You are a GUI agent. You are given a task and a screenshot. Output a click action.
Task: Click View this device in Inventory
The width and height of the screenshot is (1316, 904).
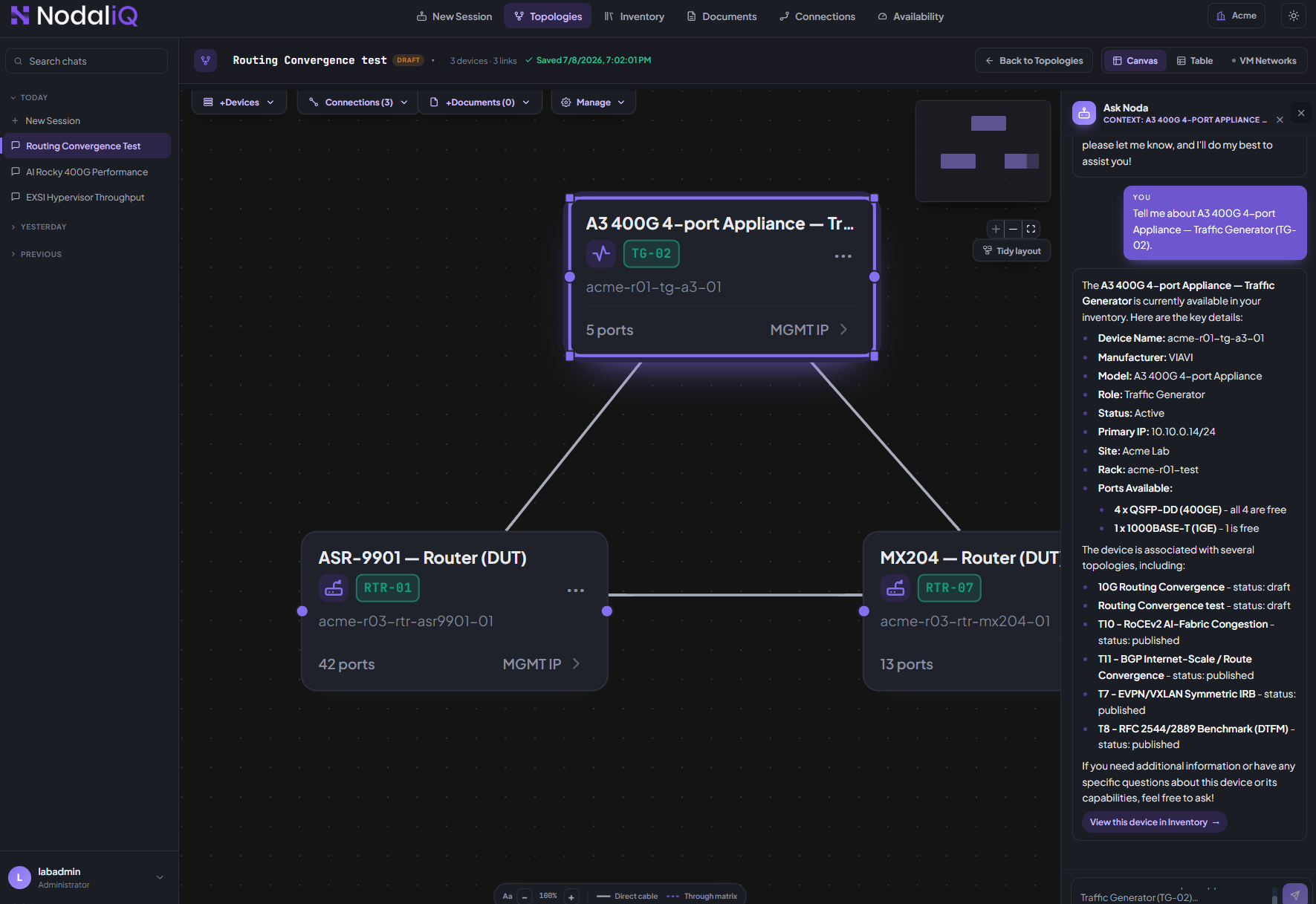click(1154, 822)
